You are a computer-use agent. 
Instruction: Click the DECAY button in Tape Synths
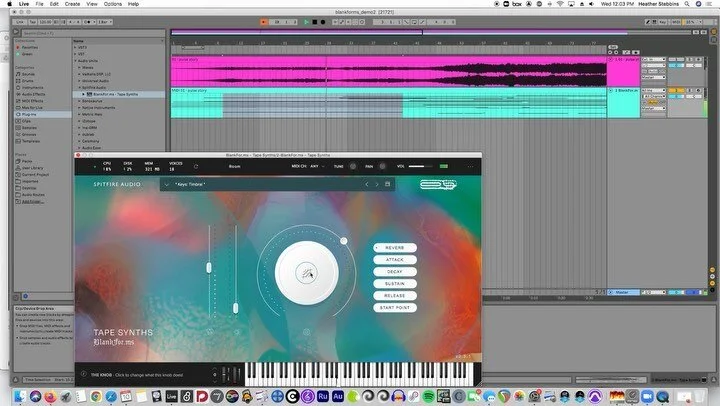coord(395,271)
